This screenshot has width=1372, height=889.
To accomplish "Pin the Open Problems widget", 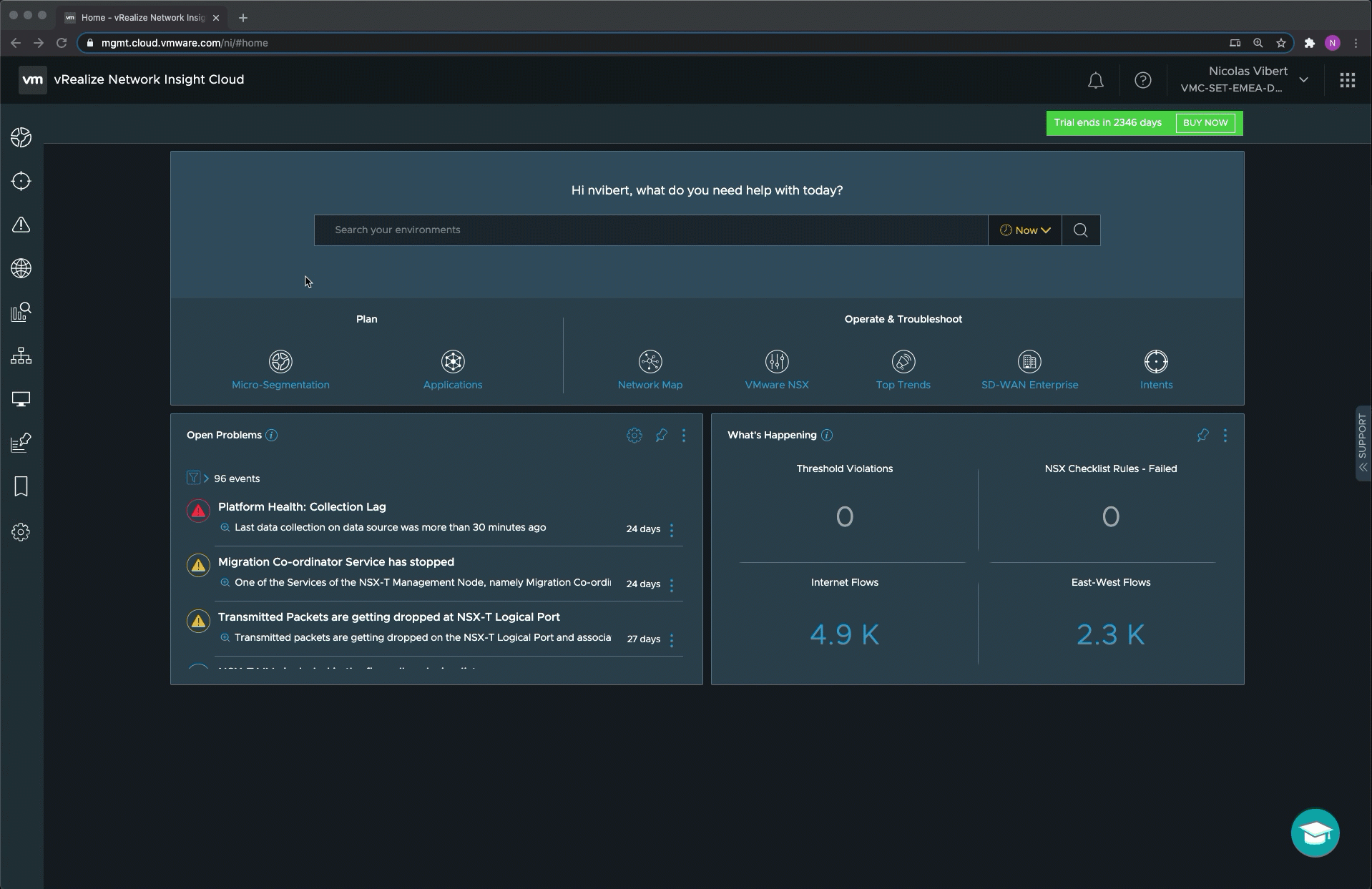I will click(661, 436).
